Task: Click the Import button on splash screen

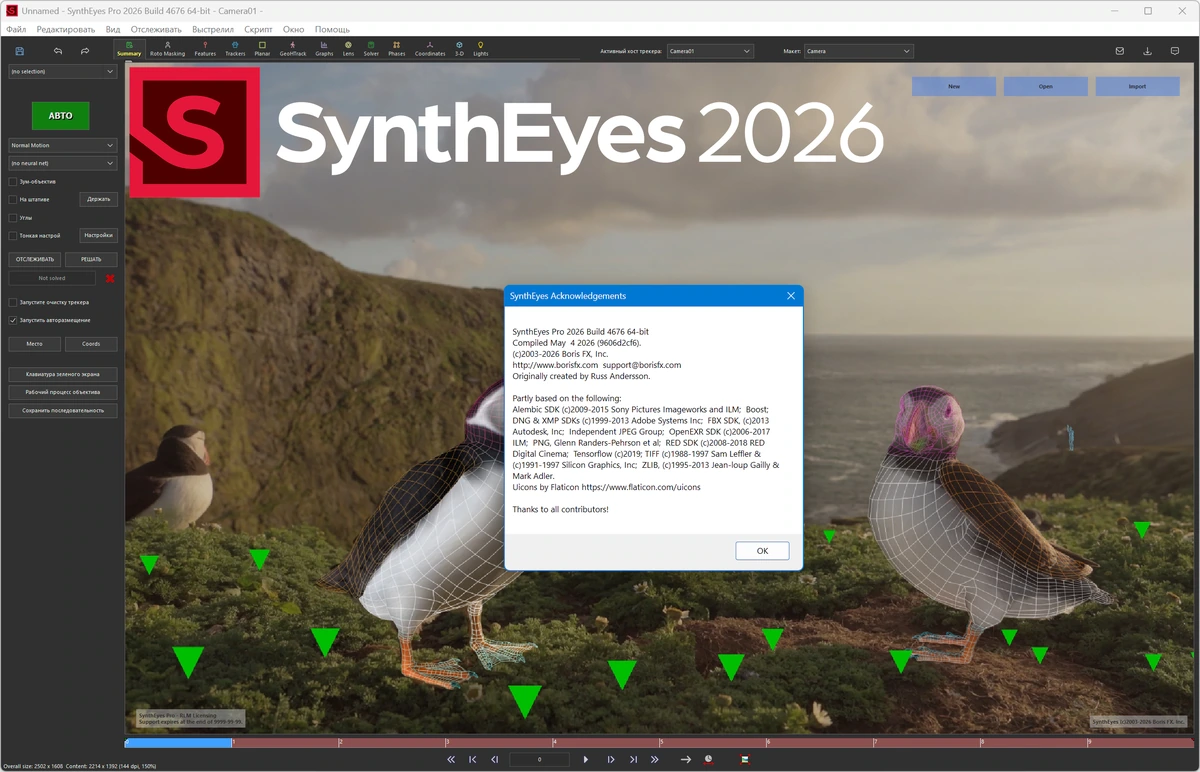Action: pyautogui.click(x=1137, y=87)
